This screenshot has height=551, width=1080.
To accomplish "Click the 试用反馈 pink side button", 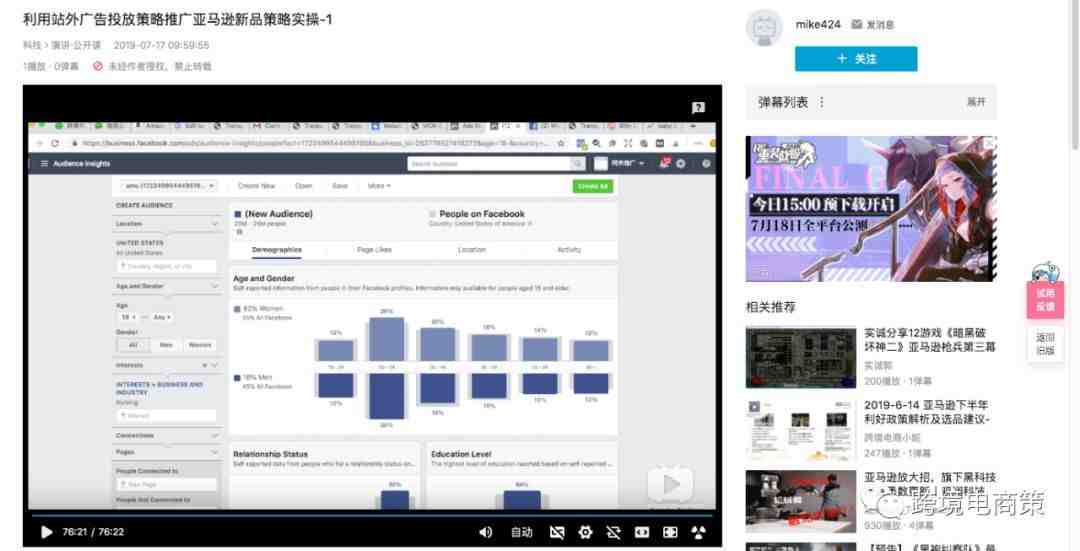I will pyautogui.click(x=1045, y=299).
